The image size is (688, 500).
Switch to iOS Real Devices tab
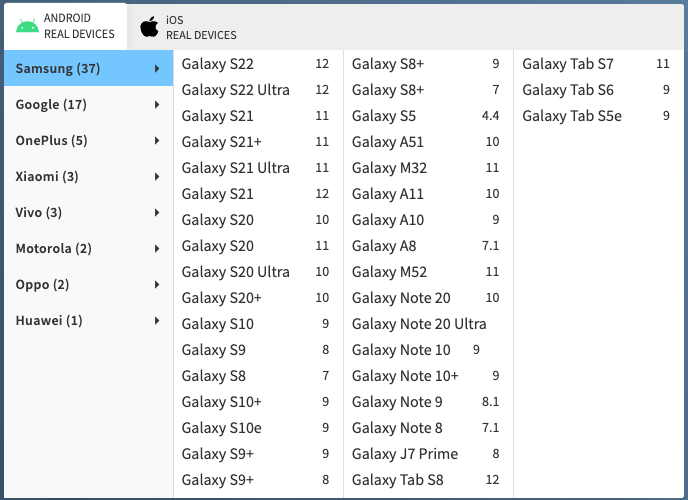click(x=189, y=27)
